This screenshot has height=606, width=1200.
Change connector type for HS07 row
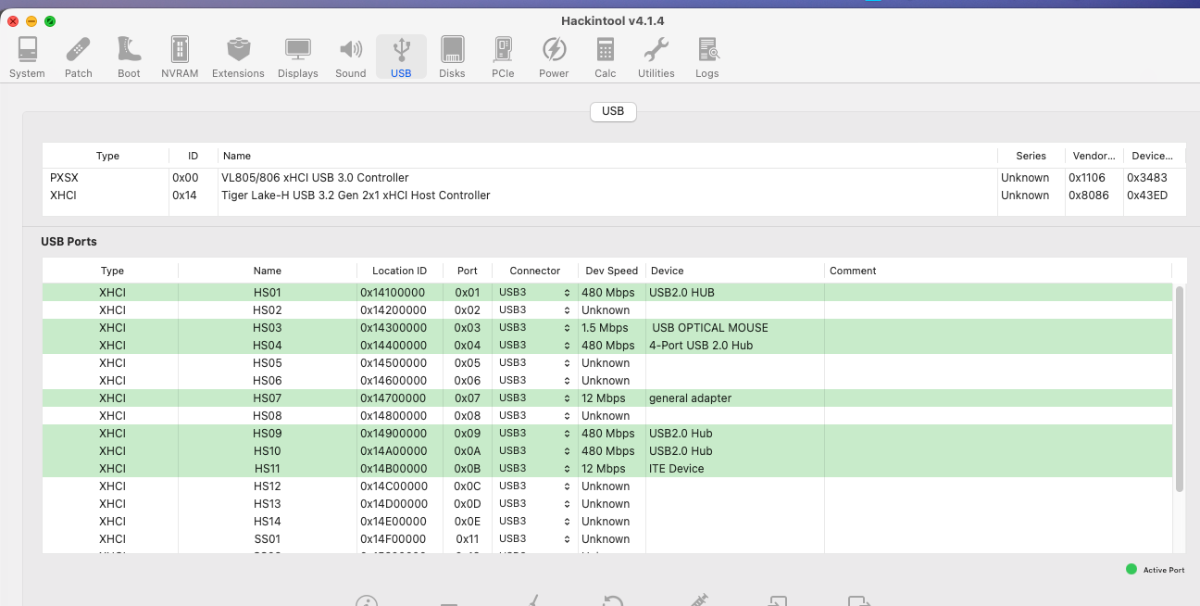coord(535,398)
